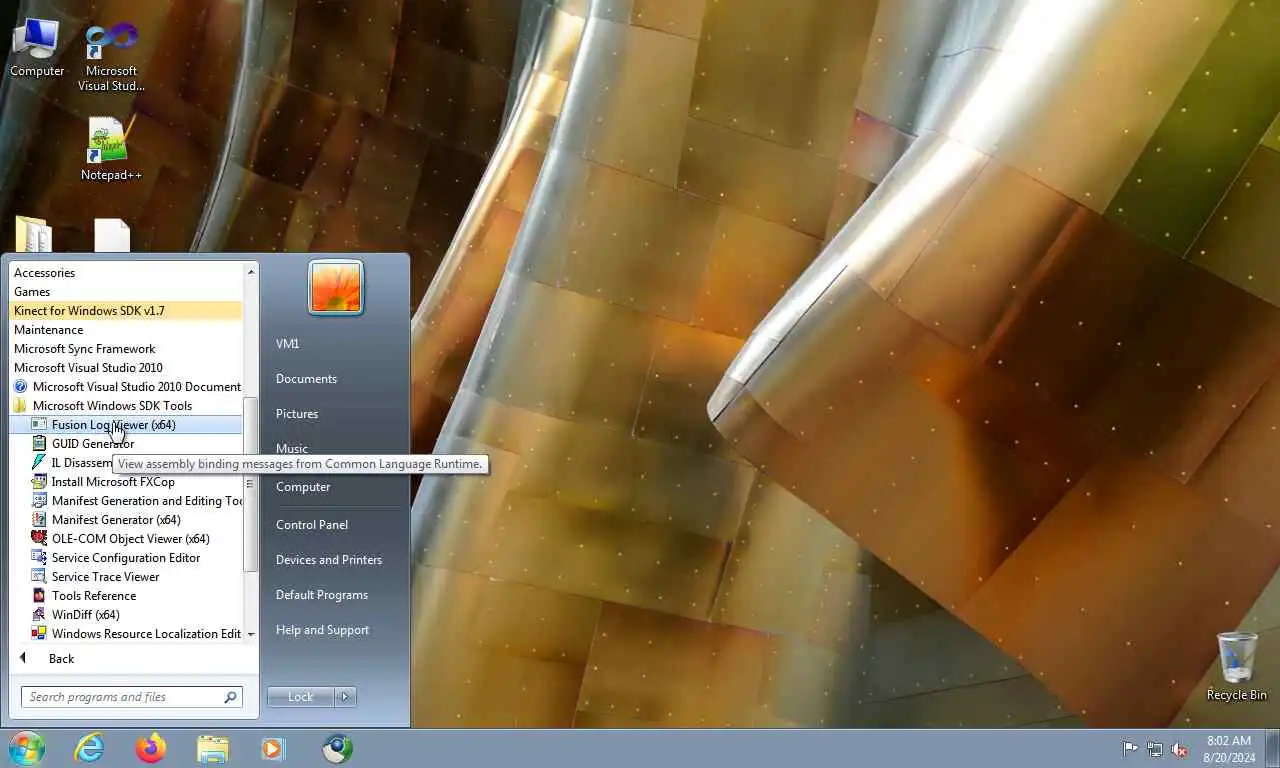Open Windows Media Player from the taskbar
Screen dimensions: 1280x768
click(x=272, y=748)
